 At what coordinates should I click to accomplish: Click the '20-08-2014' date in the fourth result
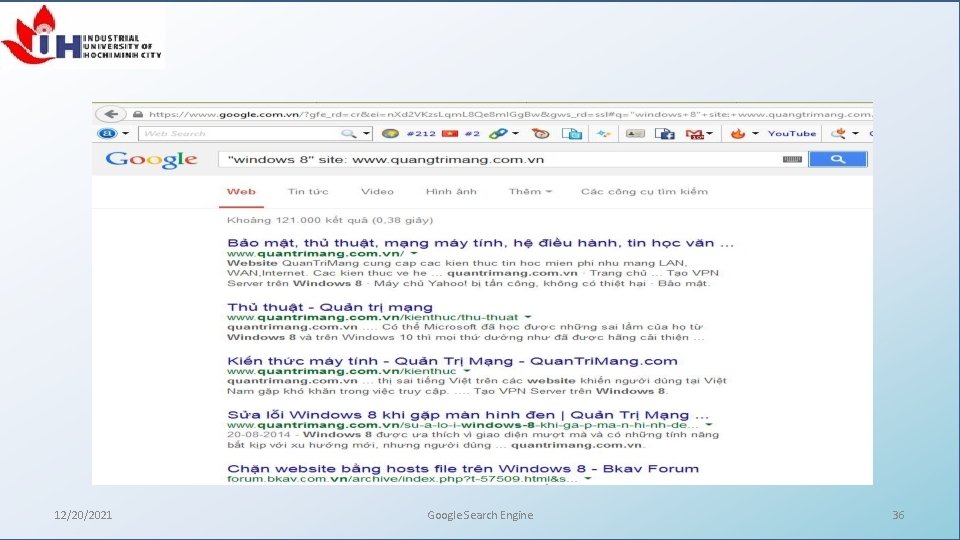[258, 435]
